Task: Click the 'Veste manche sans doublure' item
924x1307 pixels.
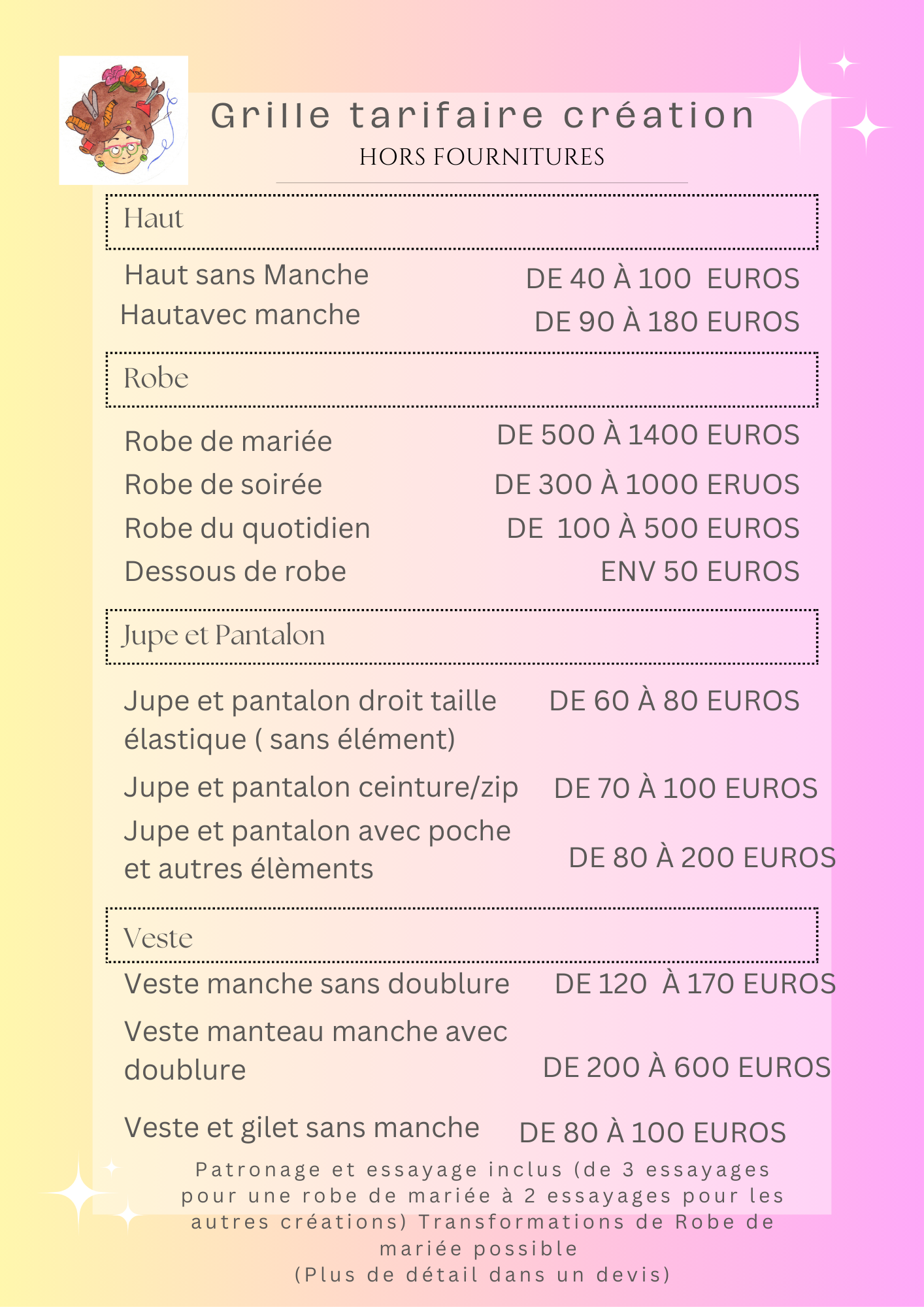Action: click(x=316, y=984)
